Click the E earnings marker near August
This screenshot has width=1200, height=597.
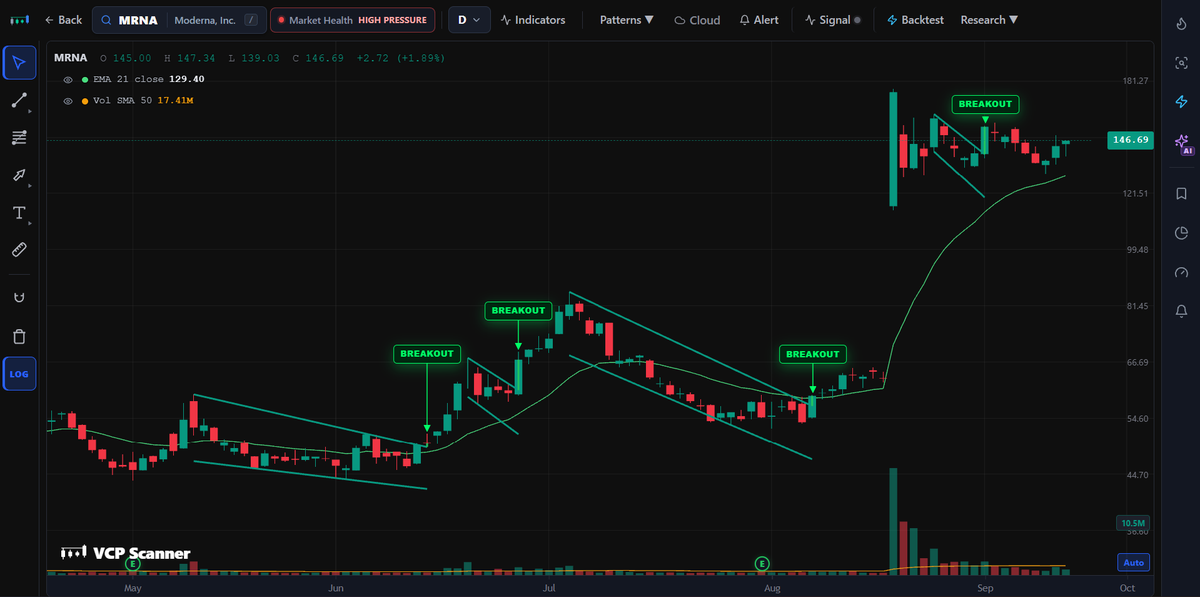tap(762, 564)
